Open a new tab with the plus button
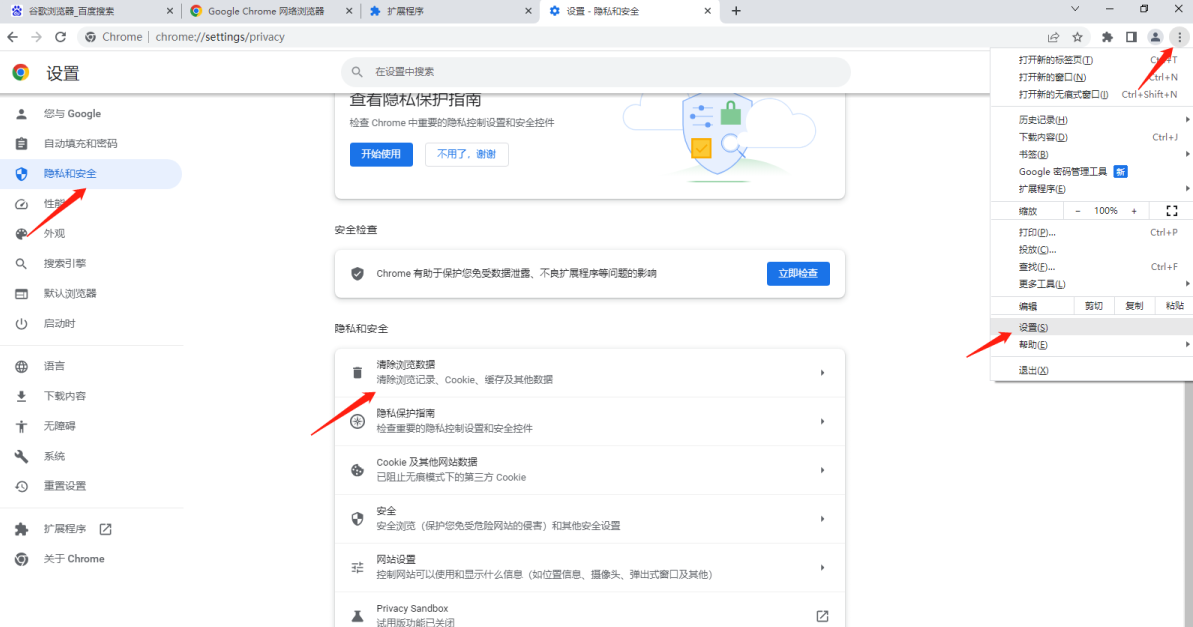 736,11
